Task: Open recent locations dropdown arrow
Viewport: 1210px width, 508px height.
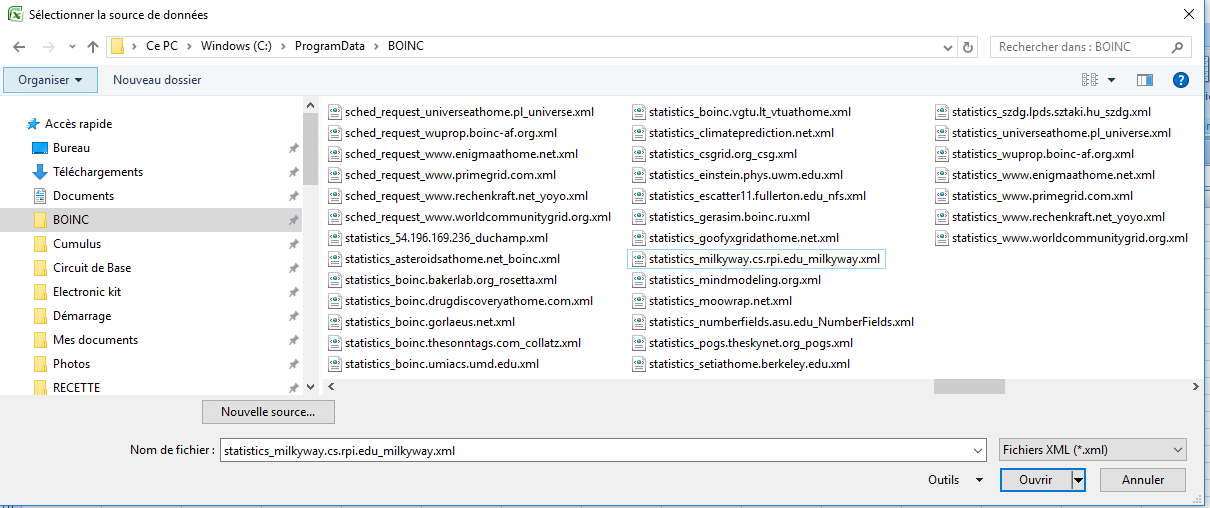Action: (71, 48)
